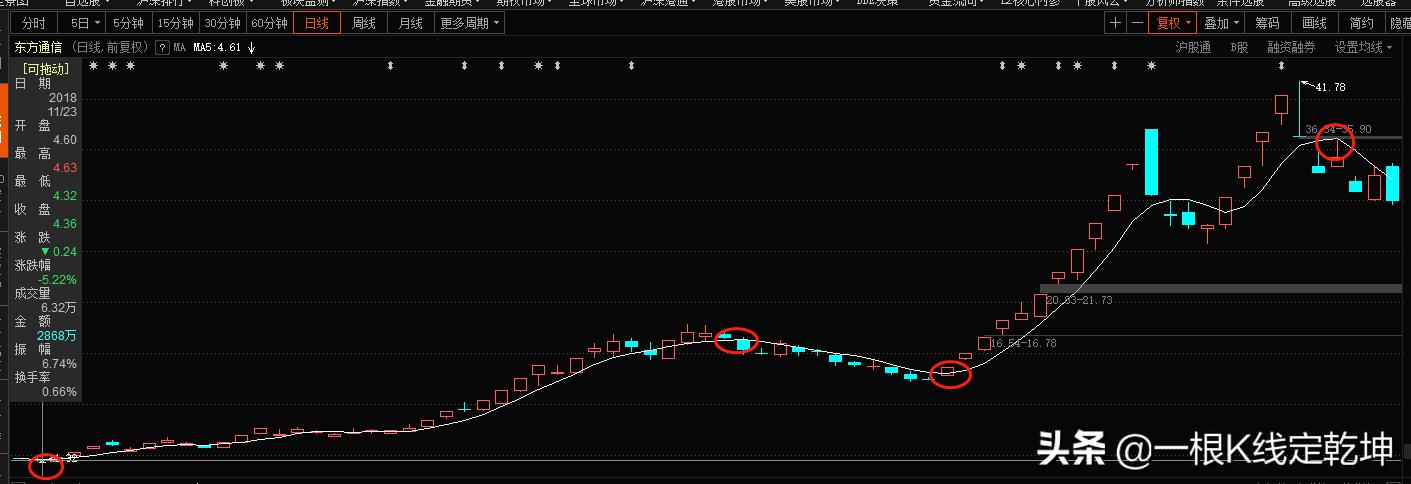This screenshot has width=1411, height=484.
Task: Switch to 分时 intraday view
Action: (x=33, y=23)
